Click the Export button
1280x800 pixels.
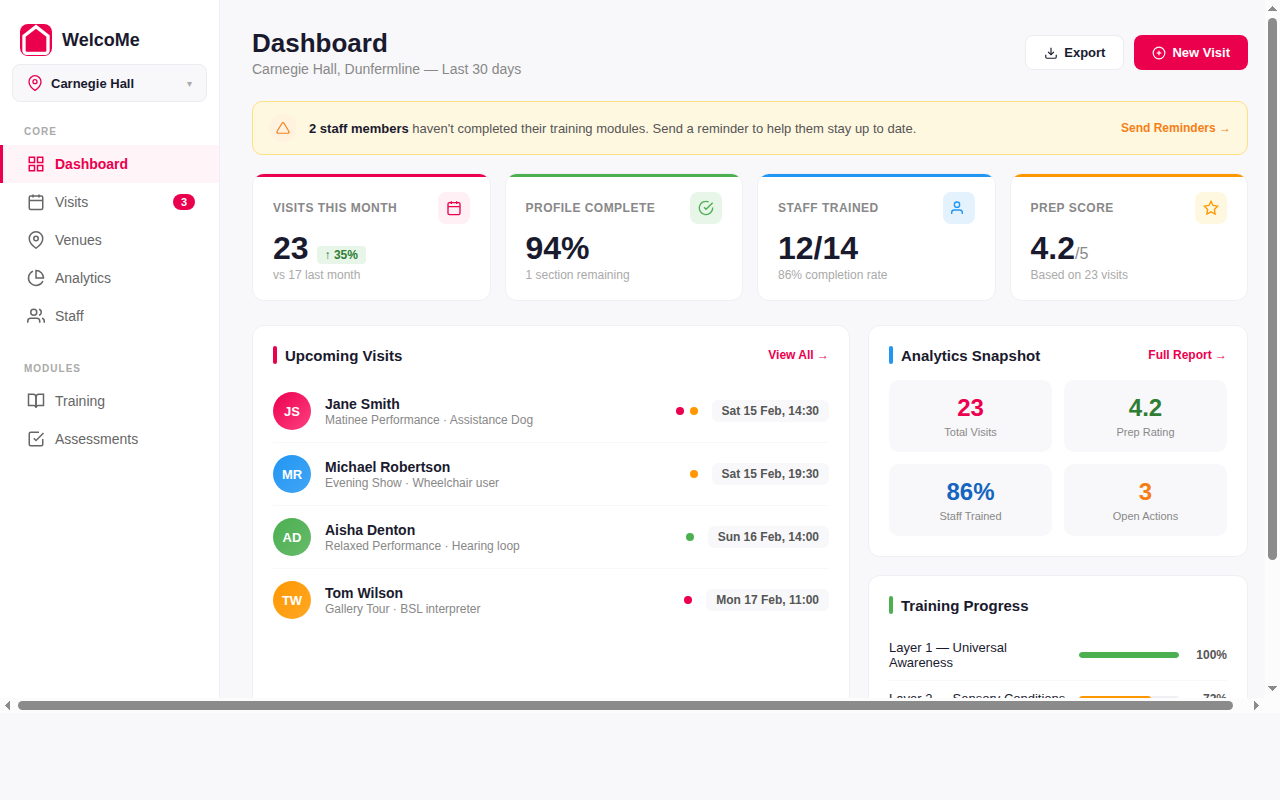tap(1074, 52)
